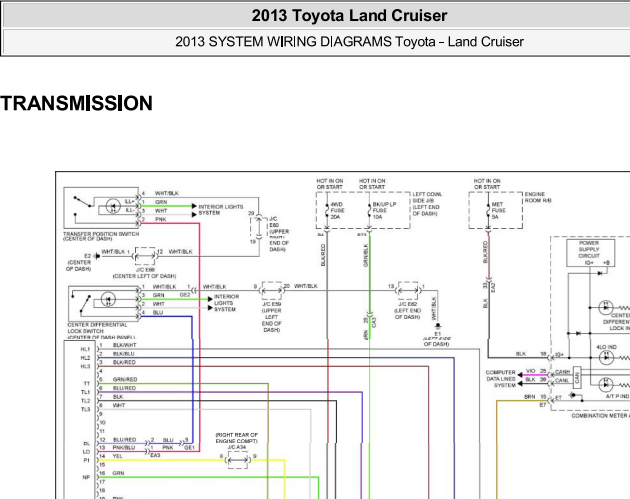Select the "BLK/BLU" wire label
Image resolution: width=630 pixels, height=499 pixels.
click(x=124, y=354)
